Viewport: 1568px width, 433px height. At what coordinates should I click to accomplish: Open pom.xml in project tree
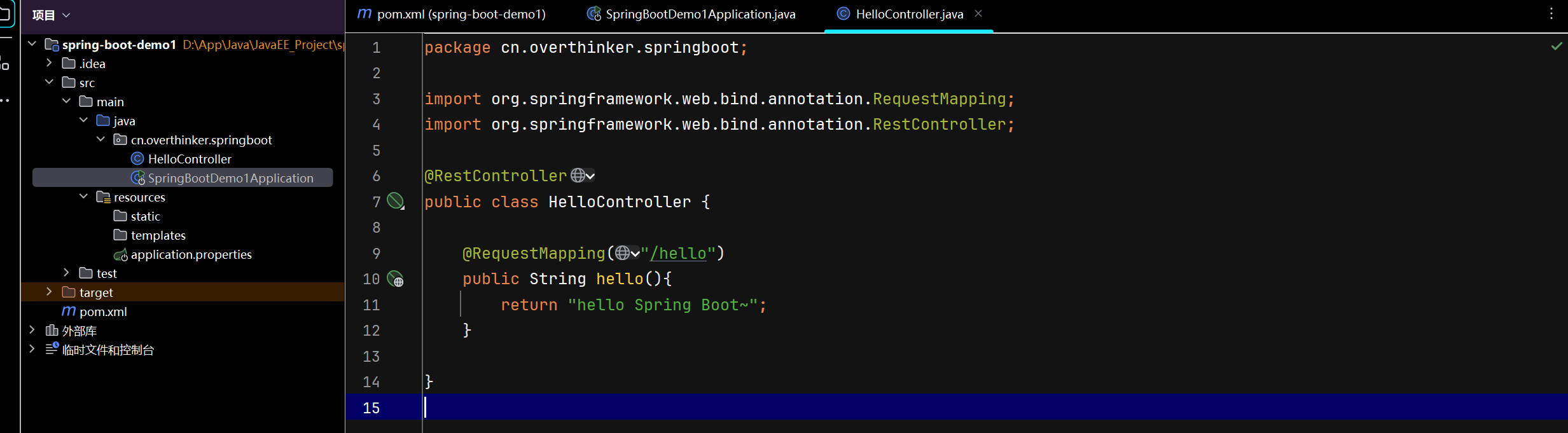click(103, 312)
